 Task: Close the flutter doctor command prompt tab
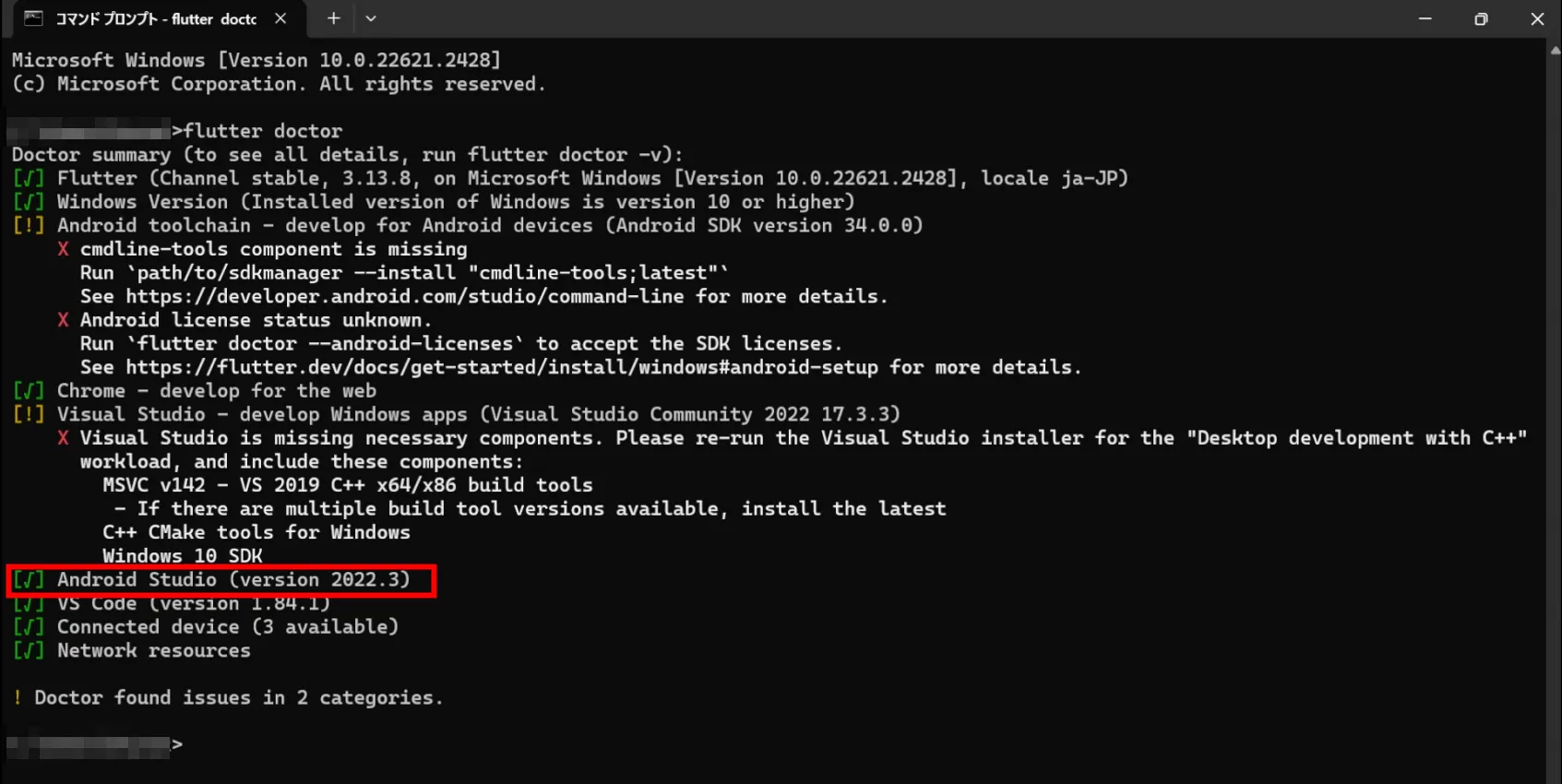click(280, 18)
